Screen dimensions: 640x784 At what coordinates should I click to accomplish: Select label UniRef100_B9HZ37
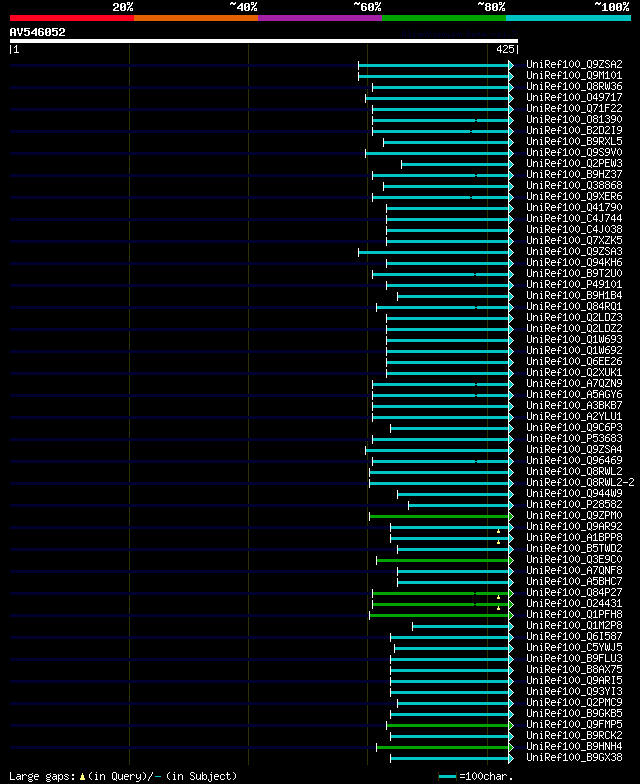(x=574, y=174)
